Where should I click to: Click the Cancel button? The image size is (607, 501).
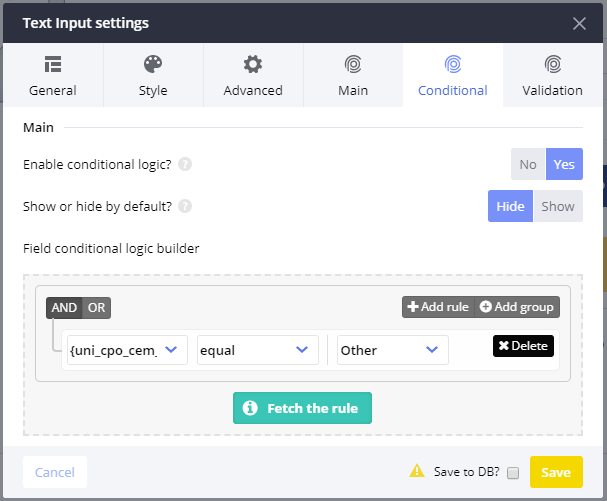click(x=55, y=472)
